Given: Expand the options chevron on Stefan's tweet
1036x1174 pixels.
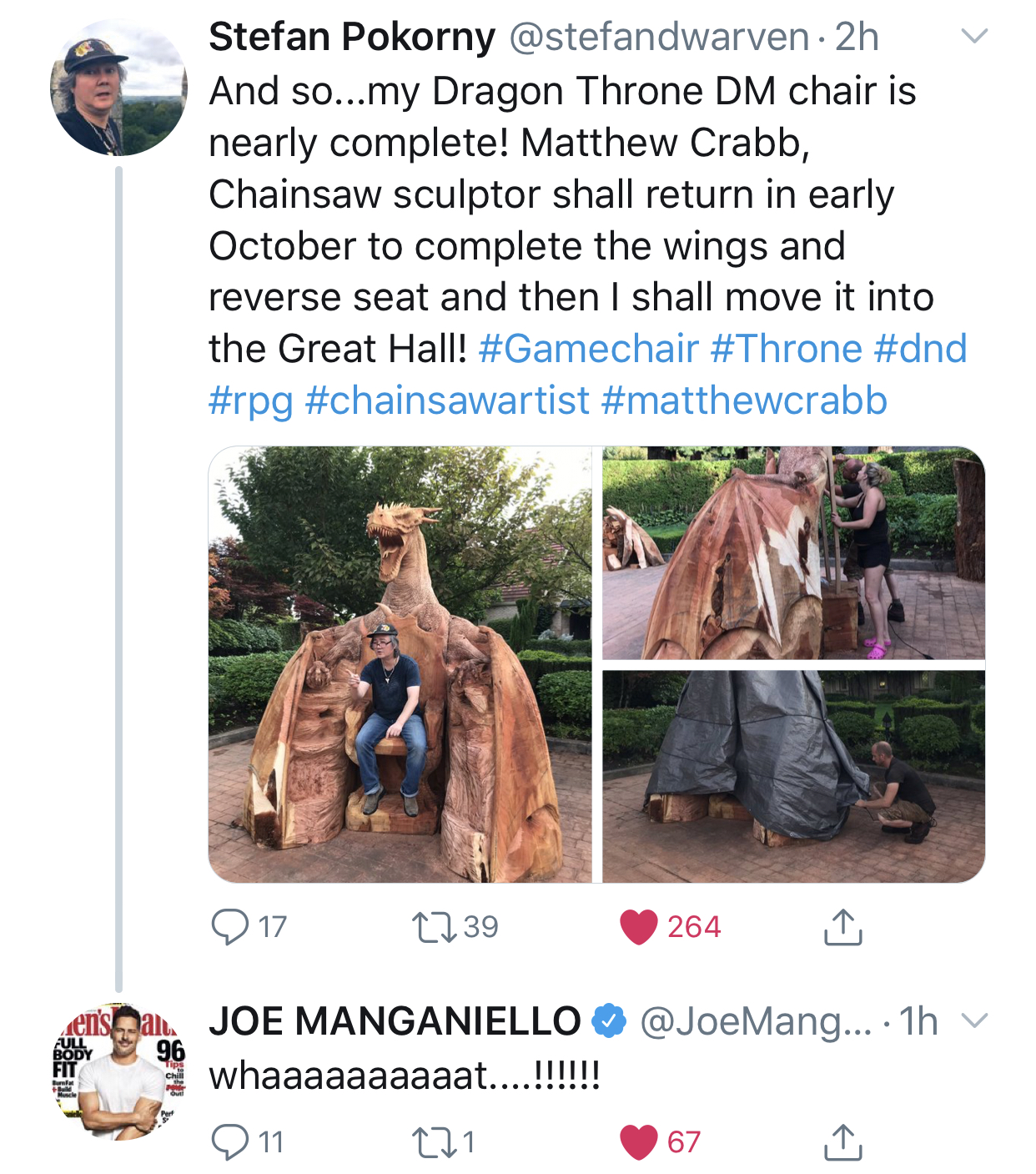Looking at the screenshot, I should [x=974, y=36].
